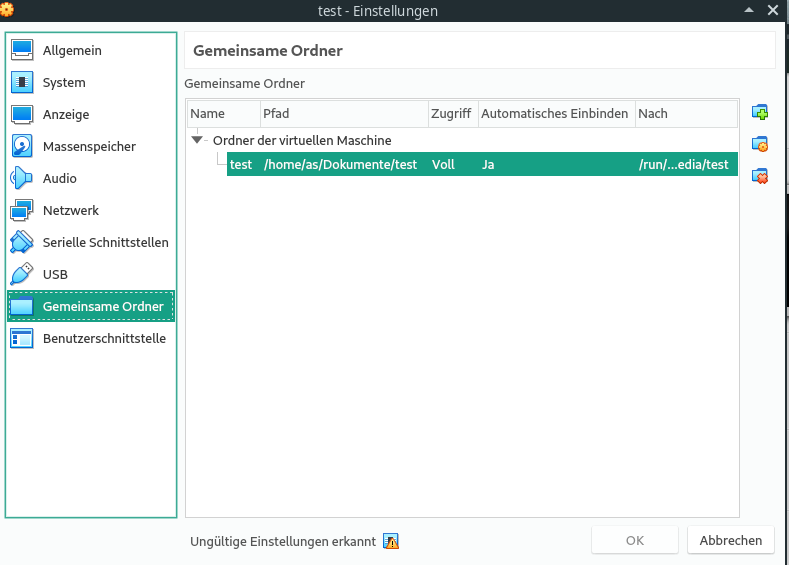Open the Benutzerschnittstelle settings page
Viewport: 789px width, 565px height.
(x=104, y=338)
